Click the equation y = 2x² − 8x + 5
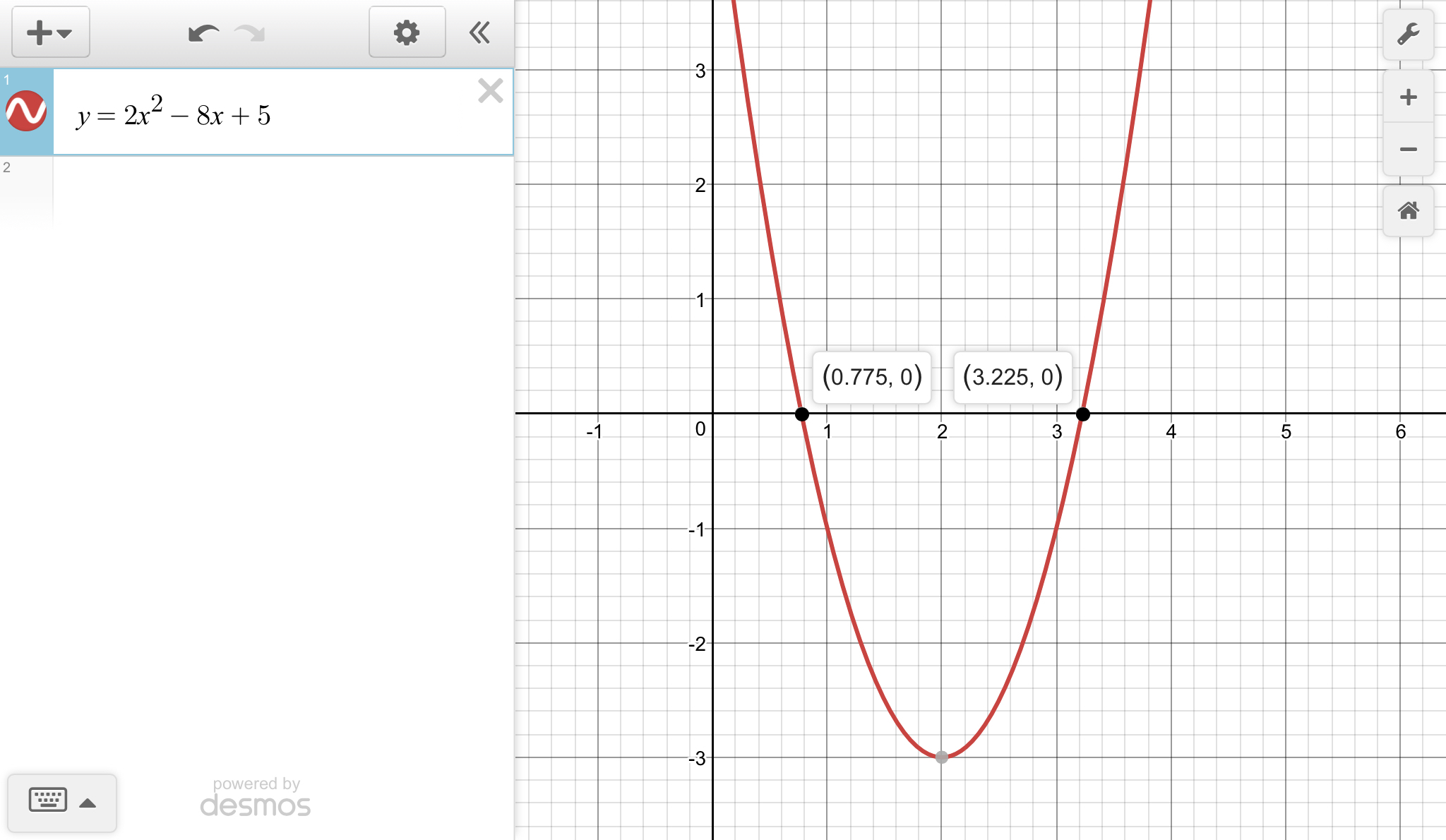This screenshot has height=840, width=1446. [174, 114]
